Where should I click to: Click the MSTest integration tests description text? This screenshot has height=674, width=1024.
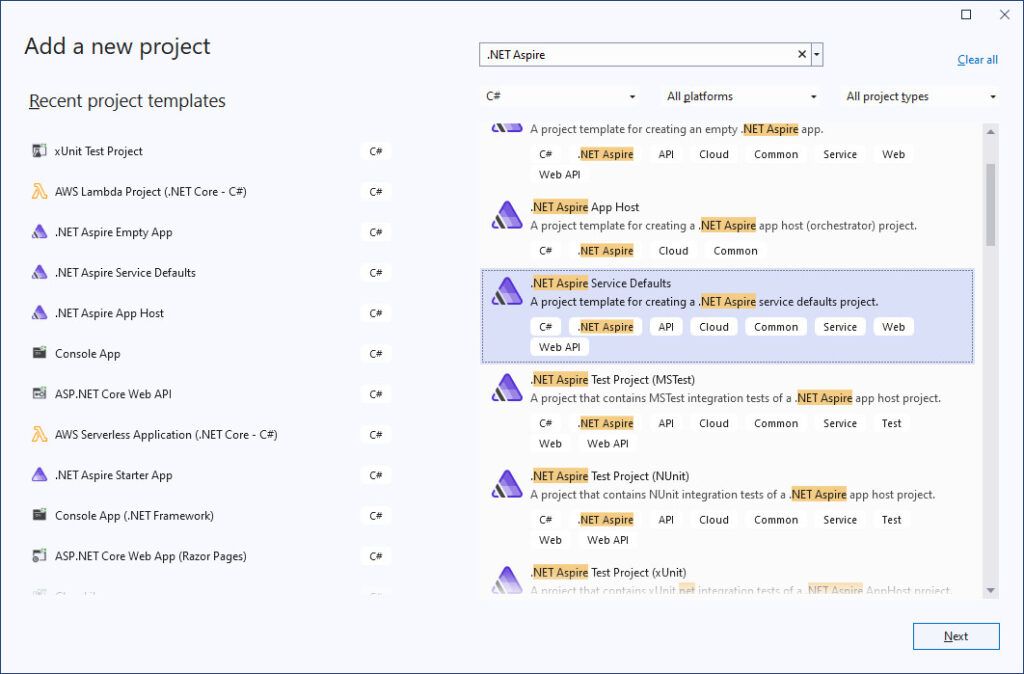point(735,398)
